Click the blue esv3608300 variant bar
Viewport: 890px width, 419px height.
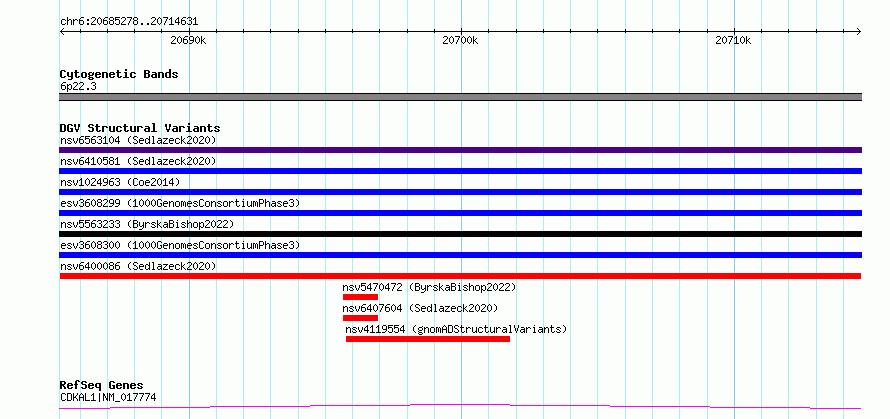tap(460, 255)
